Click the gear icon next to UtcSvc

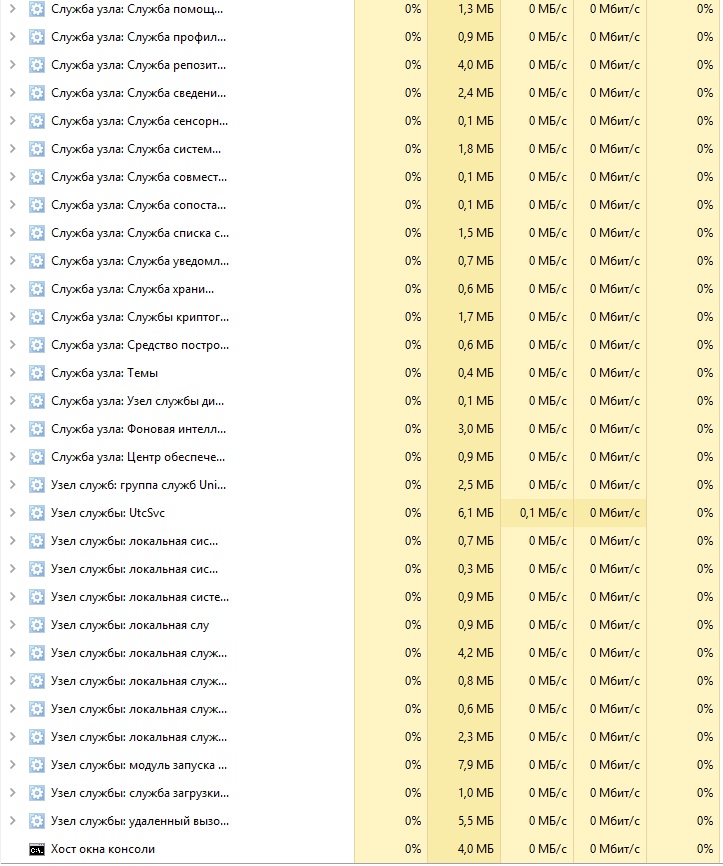37,513
